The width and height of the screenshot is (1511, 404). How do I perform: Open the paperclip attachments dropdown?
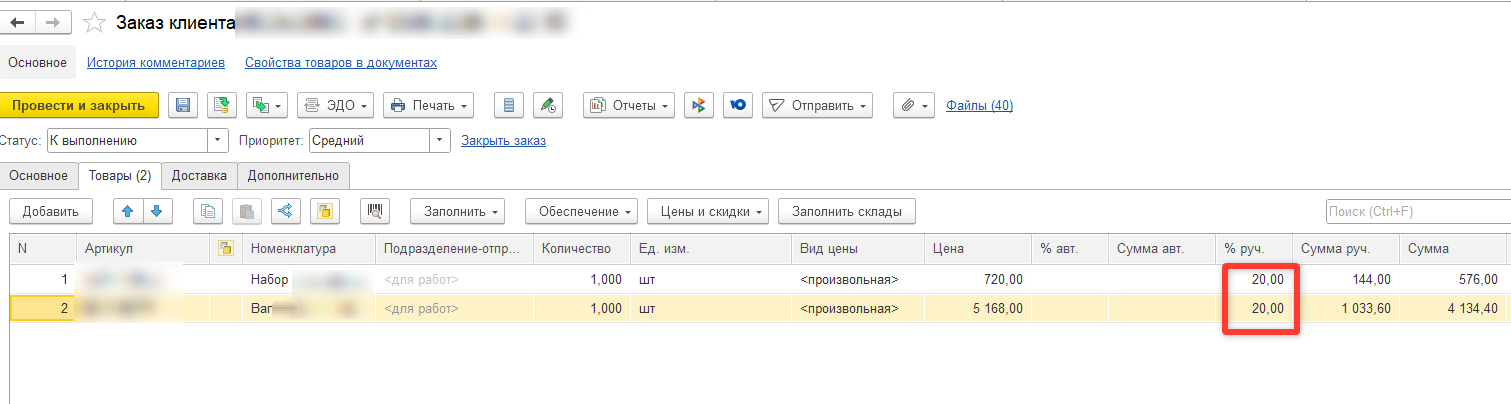(914, 105)
